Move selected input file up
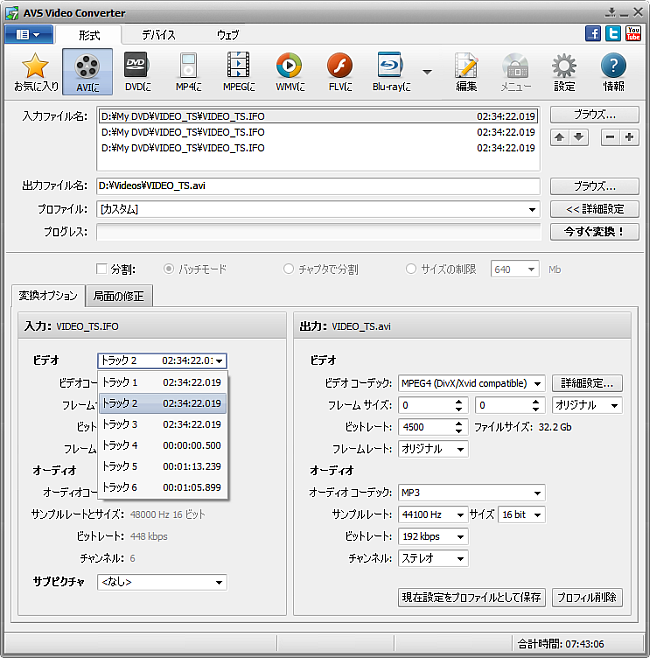650x658 pixels. click(559, 137)
